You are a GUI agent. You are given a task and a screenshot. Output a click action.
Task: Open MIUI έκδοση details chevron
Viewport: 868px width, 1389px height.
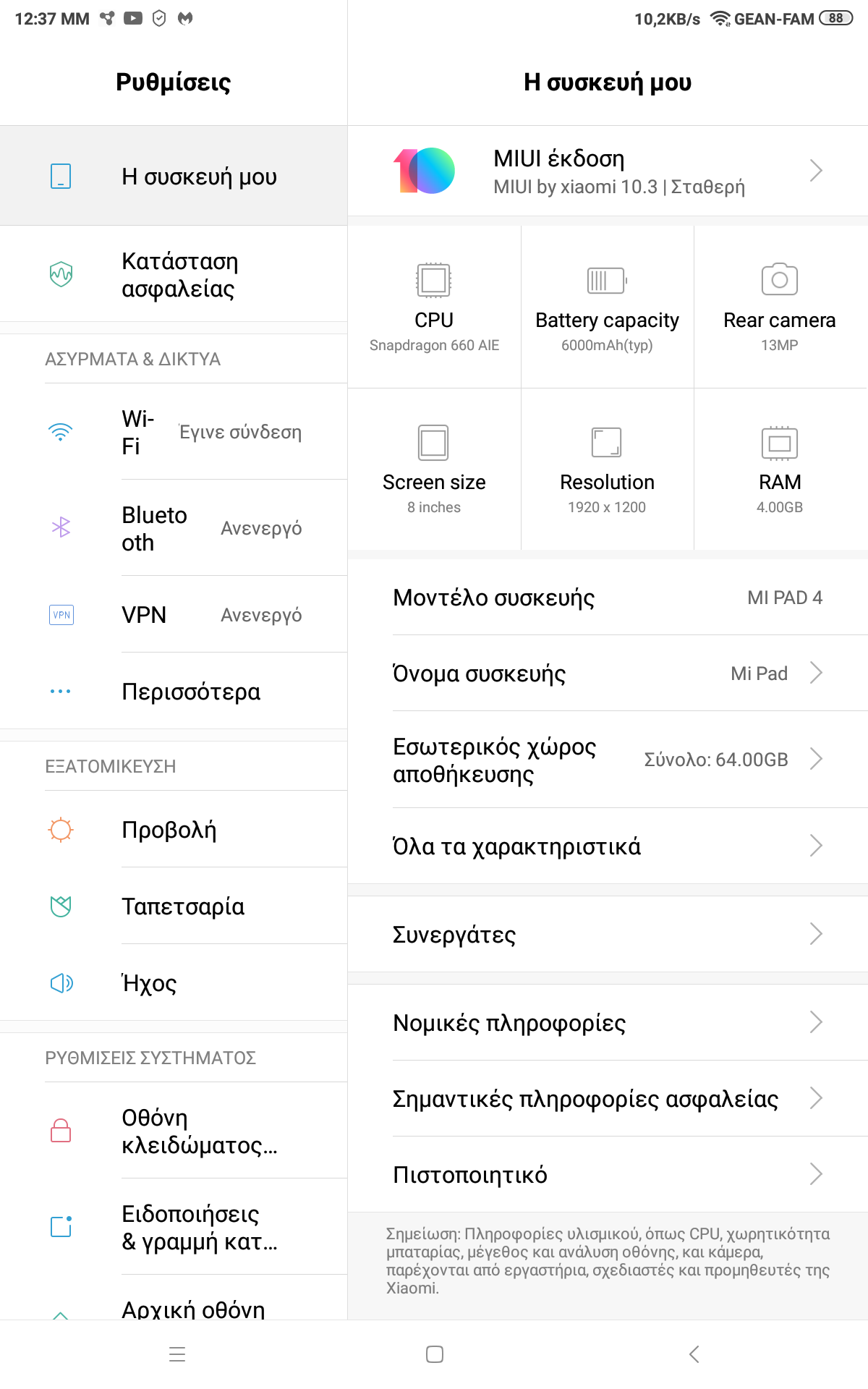[816, 171]
